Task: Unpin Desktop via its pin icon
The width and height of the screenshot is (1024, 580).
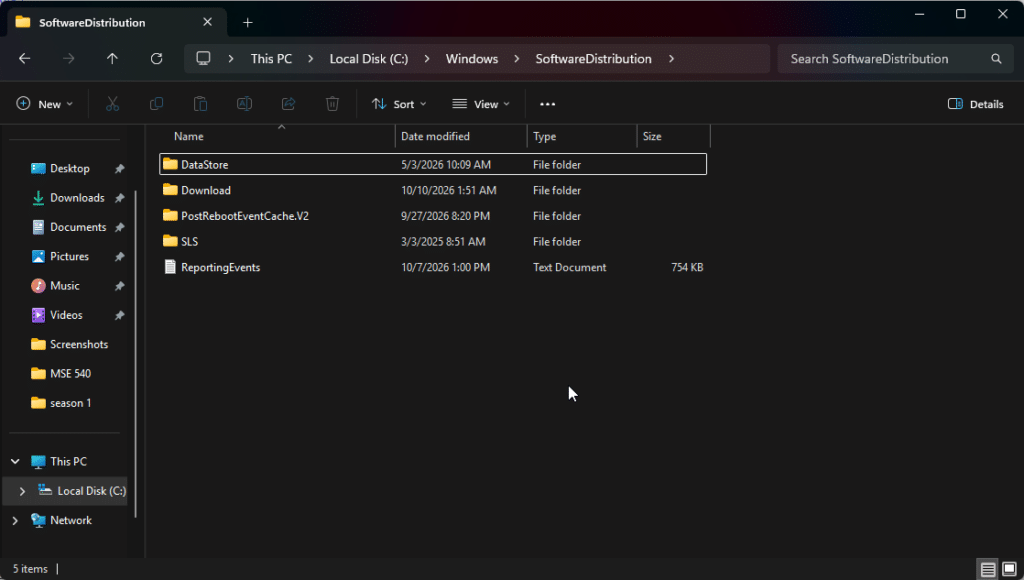Action: pyautogui.click(x=120, y=169)
